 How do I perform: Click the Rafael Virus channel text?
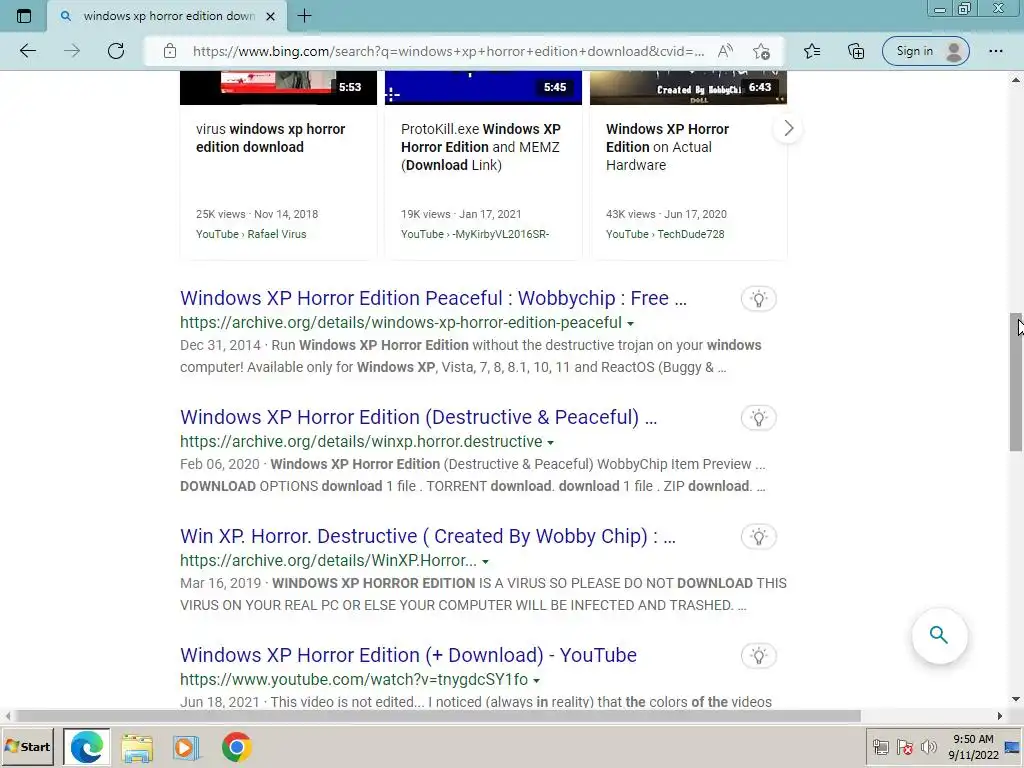pyautogui.click(x=277, y=234)
